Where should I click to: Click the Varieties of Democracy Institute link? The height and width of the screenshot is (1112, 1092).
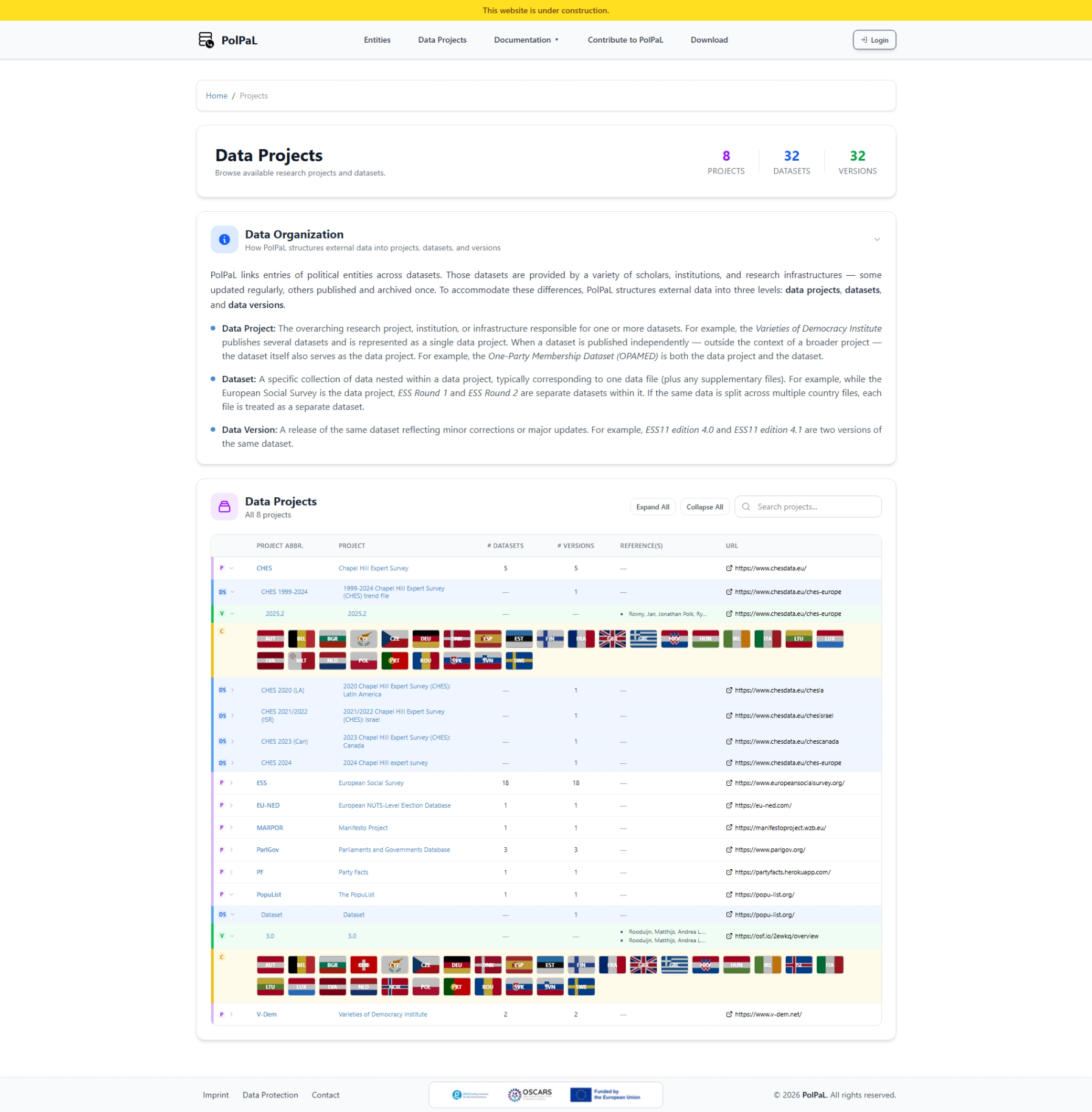pos(382,1014)
